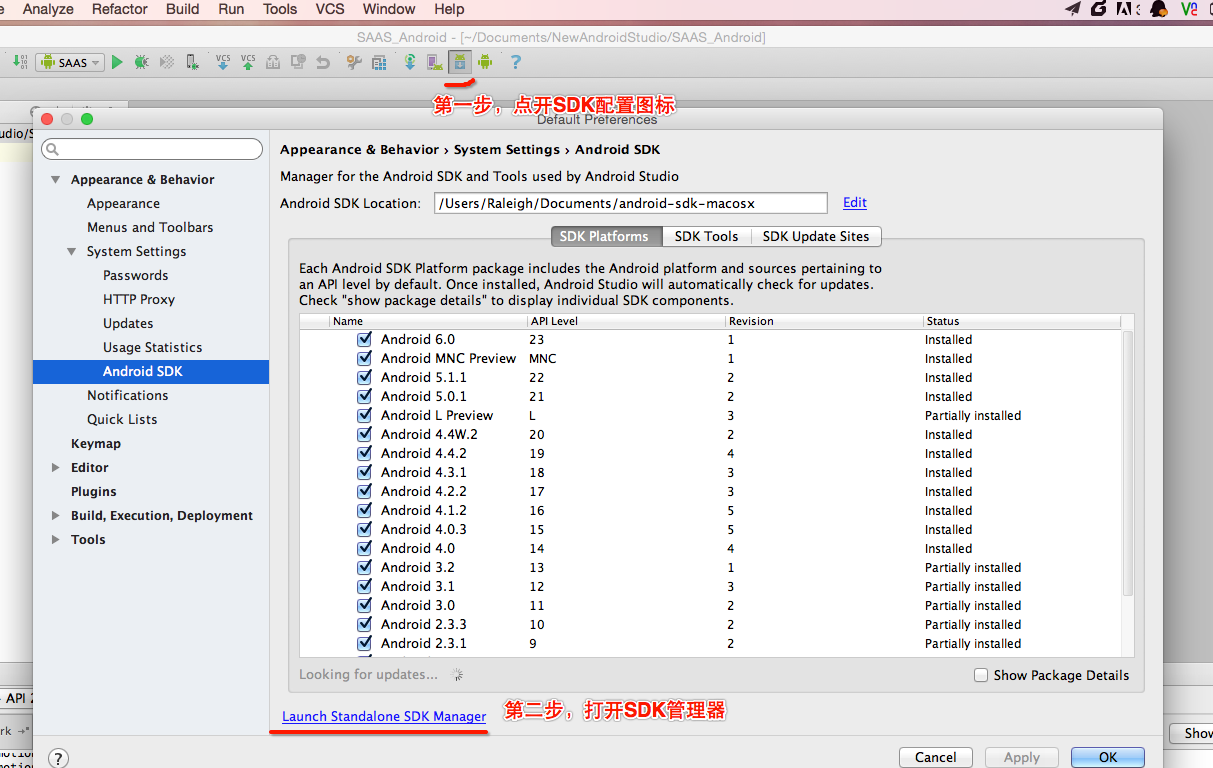This screenshot has width=1213, height=768.
Task: Collapse the Appearance & Behavior section
Action: 55,180
